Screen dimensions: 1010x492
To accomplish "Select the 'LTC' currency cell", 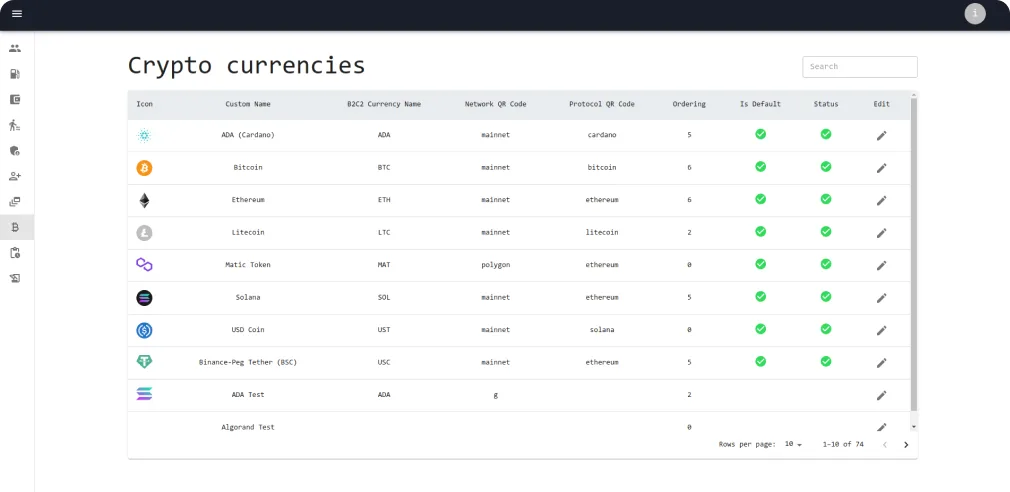I will click(384, 232).
